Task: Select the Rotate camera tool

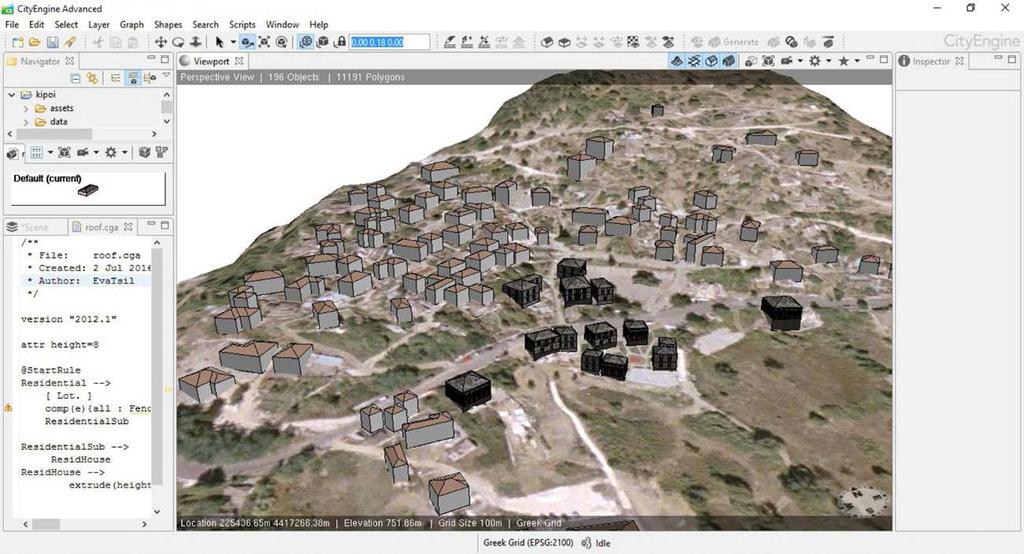Action: click(x=178, y=42)
